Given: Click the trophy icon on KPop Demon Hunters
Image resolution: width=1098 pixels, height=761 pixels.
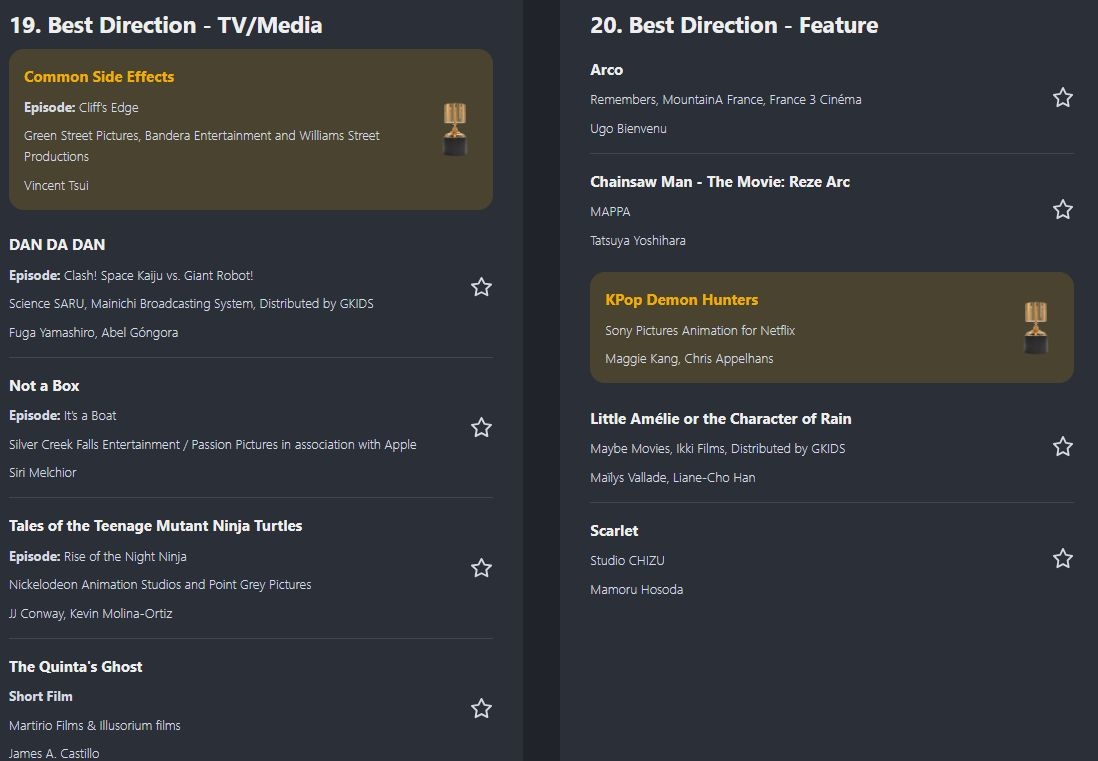Looking at the screenshot, I should tap(1036, 328).
